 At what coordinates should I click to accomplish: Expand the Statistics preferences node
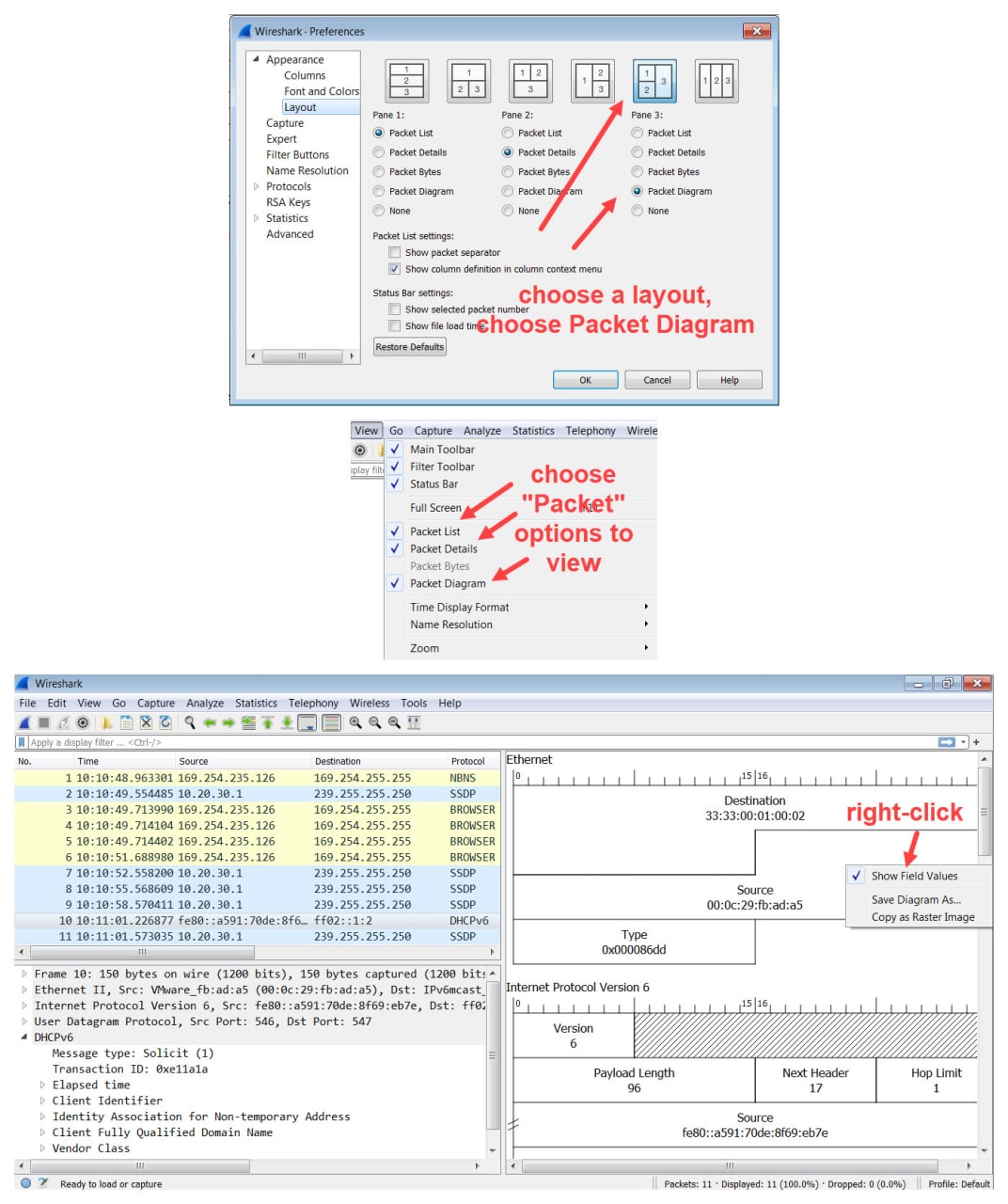pyautogui.click(x=256, y=218)
